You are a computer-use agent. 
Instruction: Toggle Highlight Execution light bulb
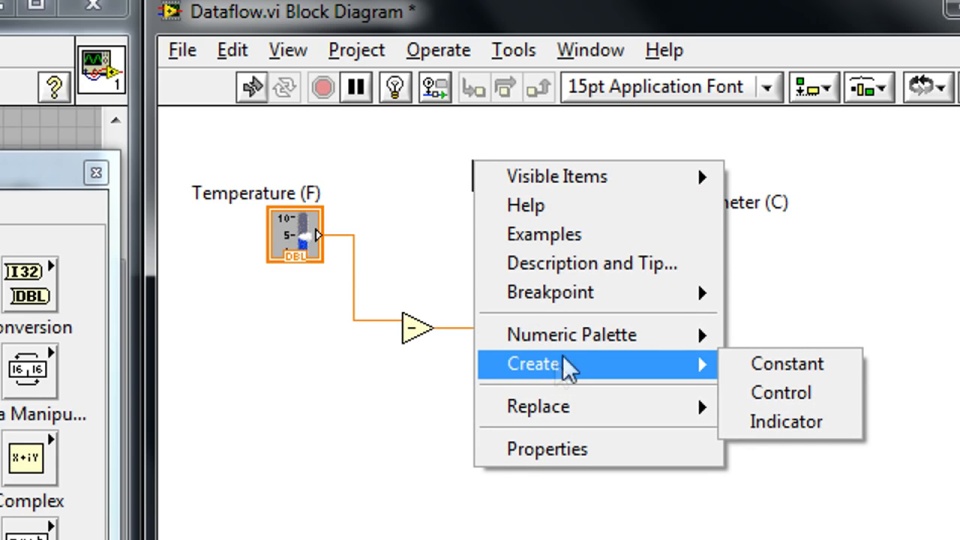pyautogui.click(x=395, y=88)
